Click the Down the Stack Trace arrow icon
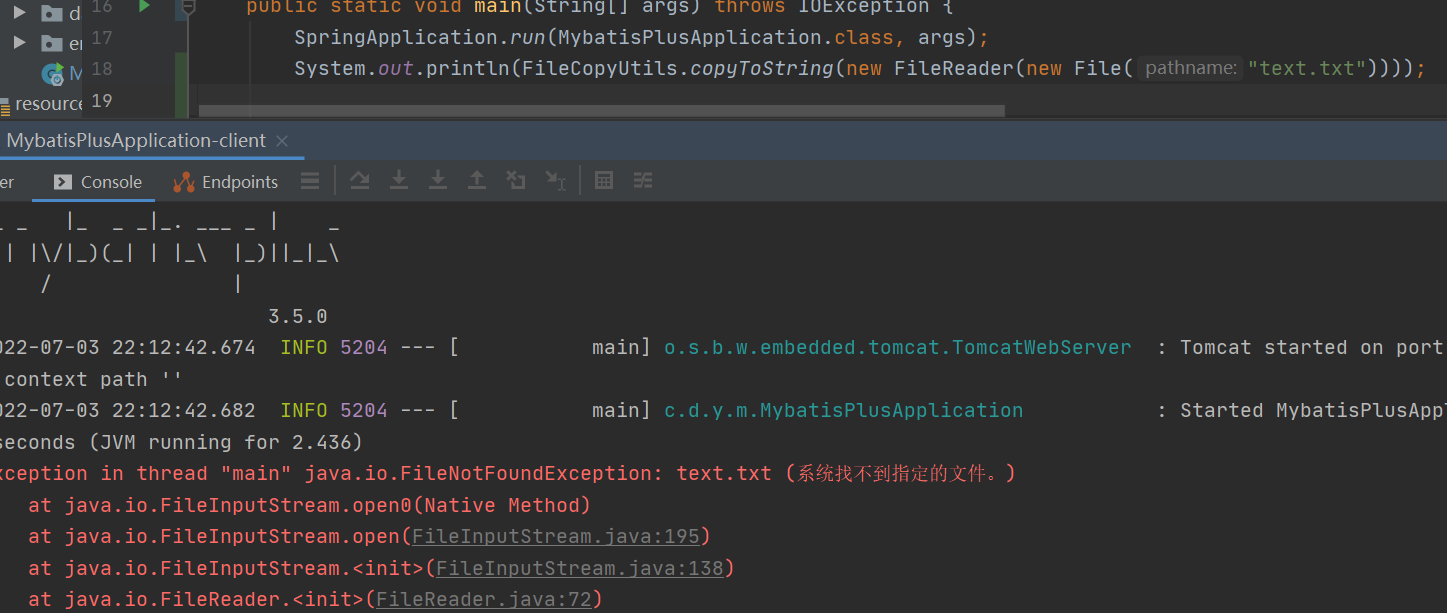 pyautogui.click(x=437, y=180)
